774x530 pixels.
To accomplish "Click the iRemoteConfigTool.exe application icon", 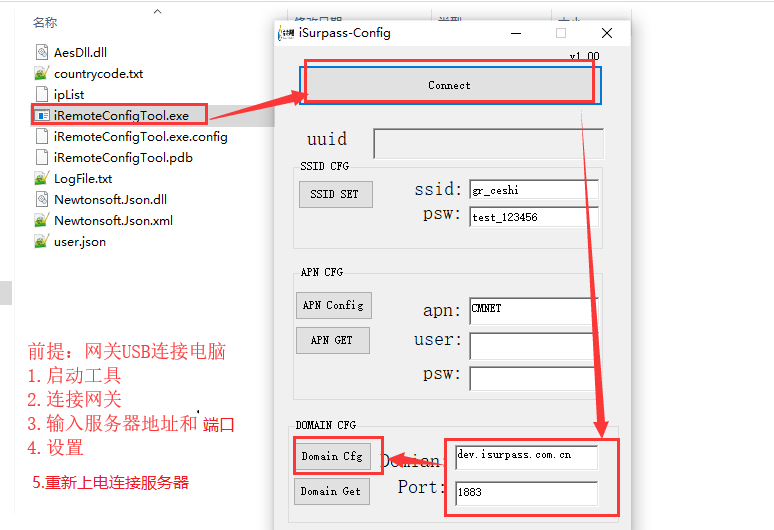I will tap(42, 115).
